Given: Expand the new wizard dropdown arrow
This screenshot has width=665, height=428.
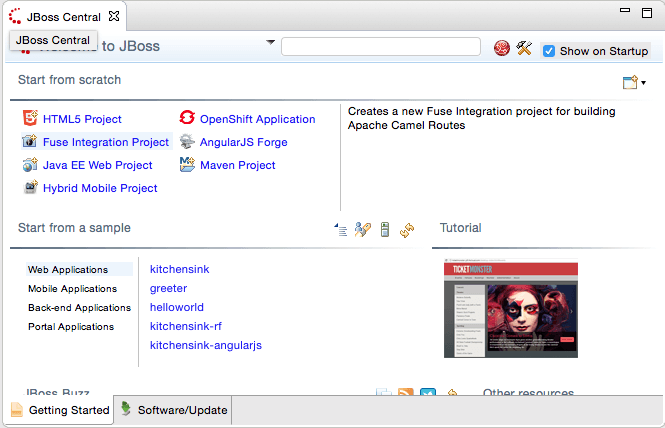Looking at the screenshot, I should (644, 83).
